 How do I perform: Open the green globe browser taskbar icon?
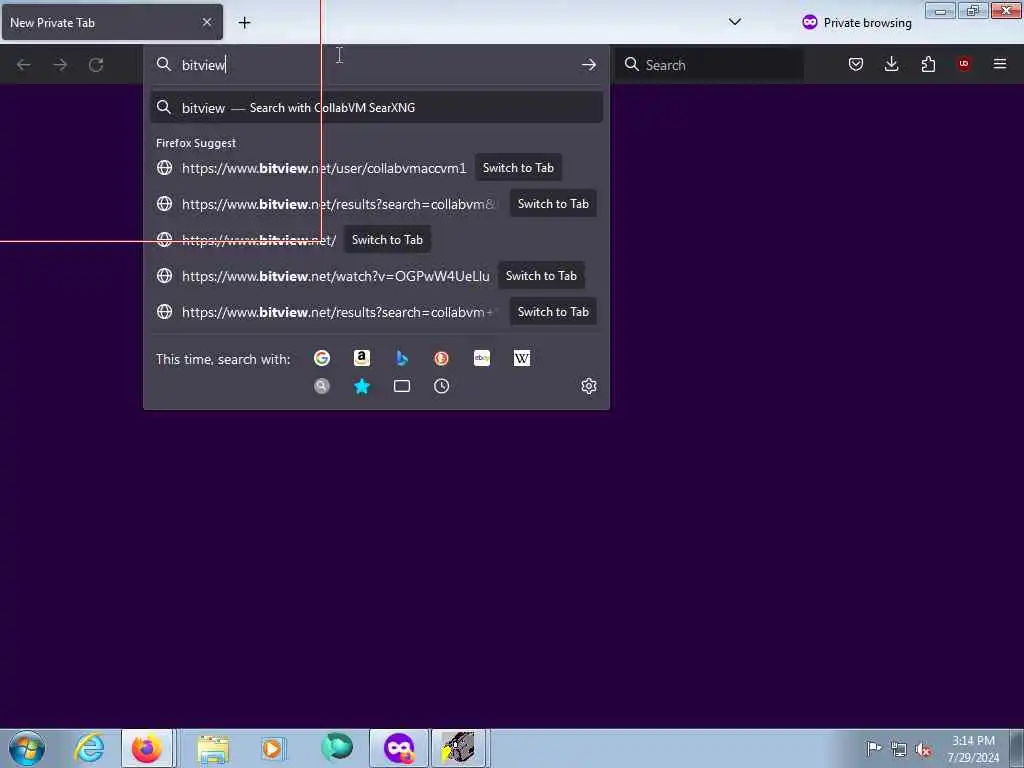337,748
